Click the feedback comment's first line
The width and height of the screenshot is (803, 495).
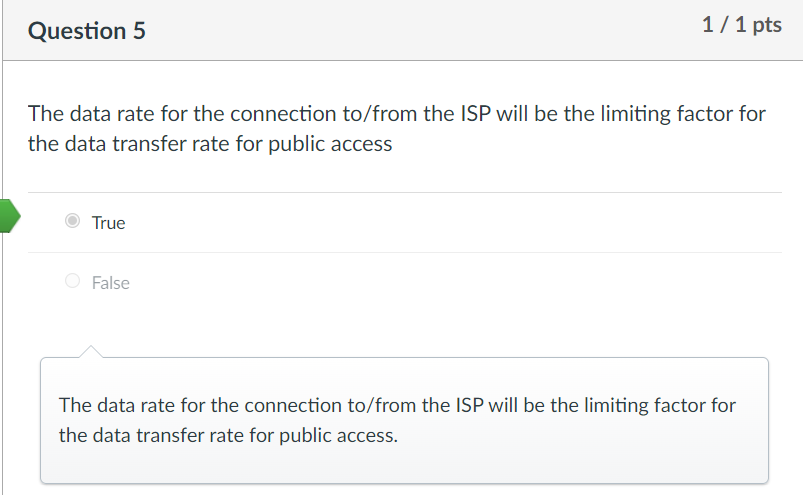coord(397,405)
